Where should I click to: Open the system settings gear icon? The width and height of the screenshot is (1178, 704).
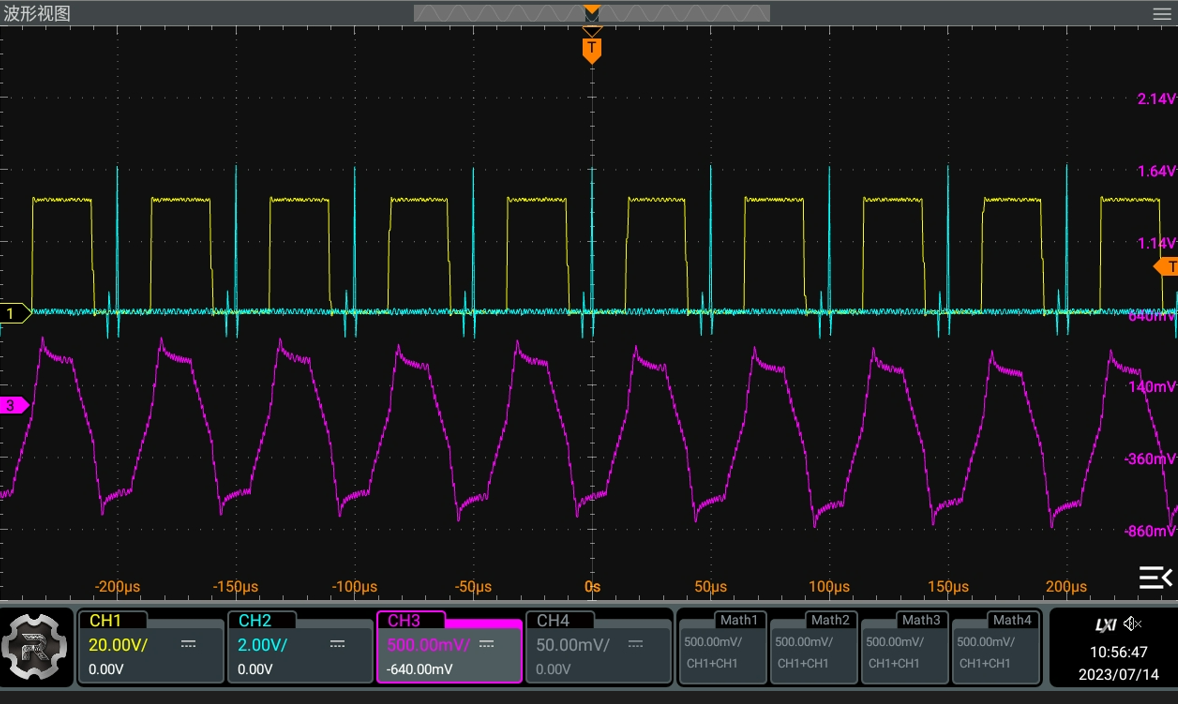(x=37, y=647)
